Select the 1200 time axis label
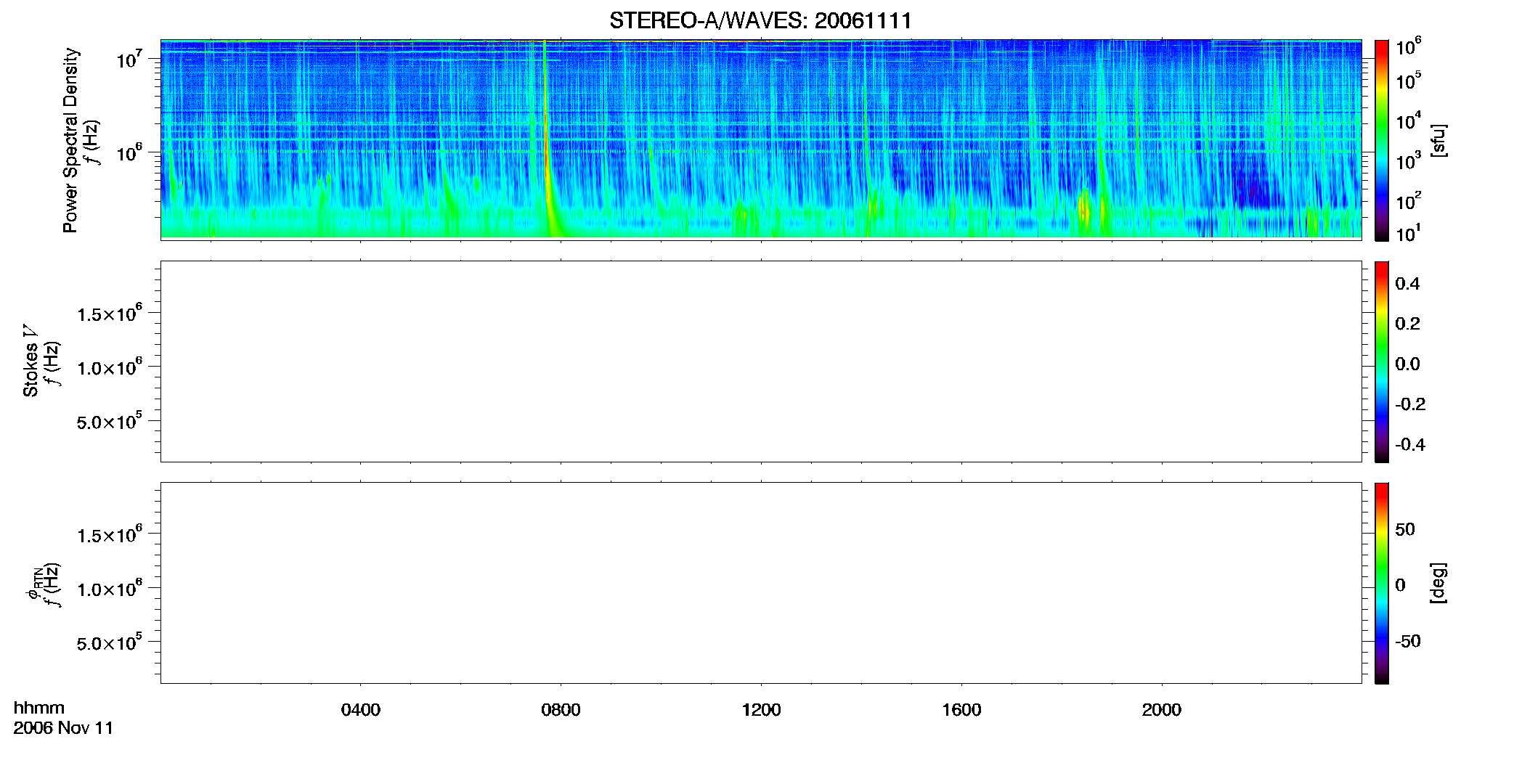This screenshot has height=784, width=1522. (761, 710)
